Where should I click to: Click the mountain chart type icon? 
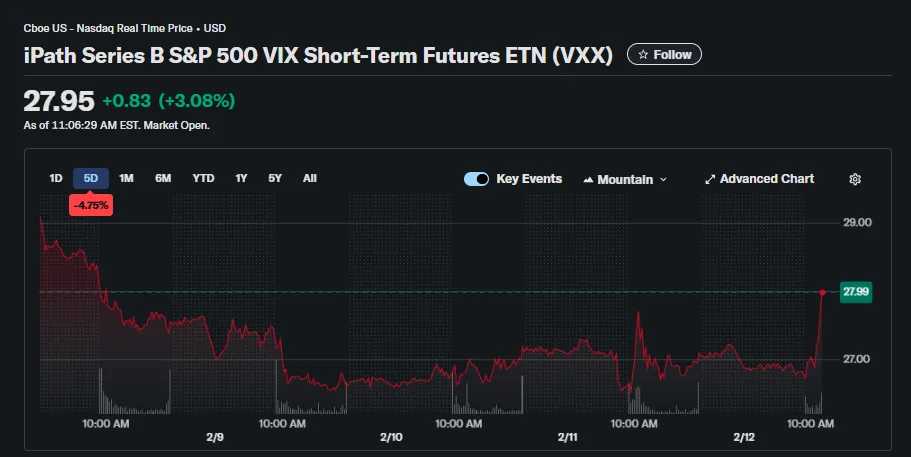click(x=588, y=180)
